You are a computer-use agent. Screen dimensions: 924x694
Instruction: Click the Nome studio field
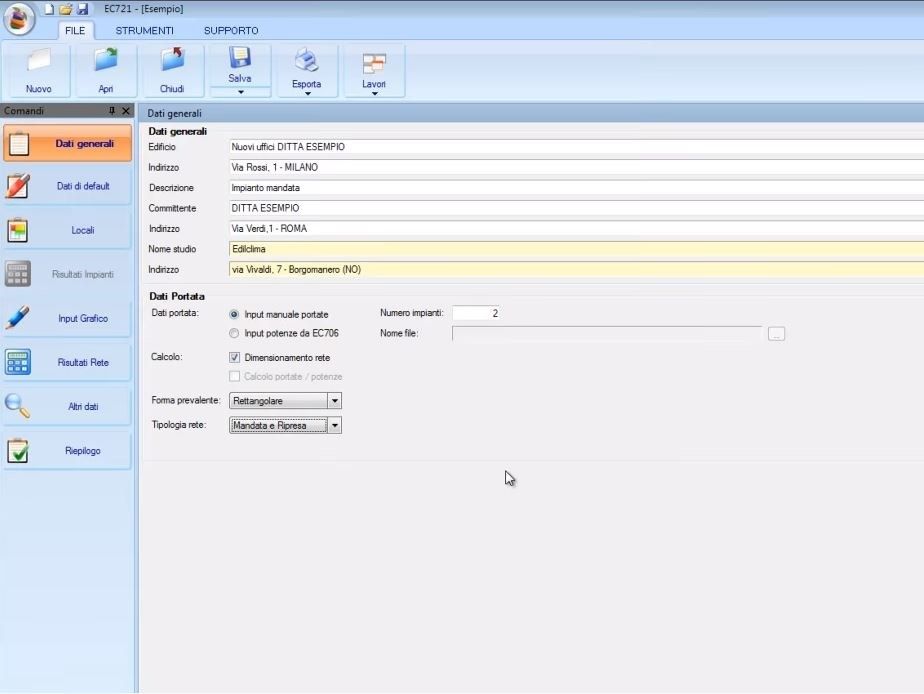click(576, 249)
